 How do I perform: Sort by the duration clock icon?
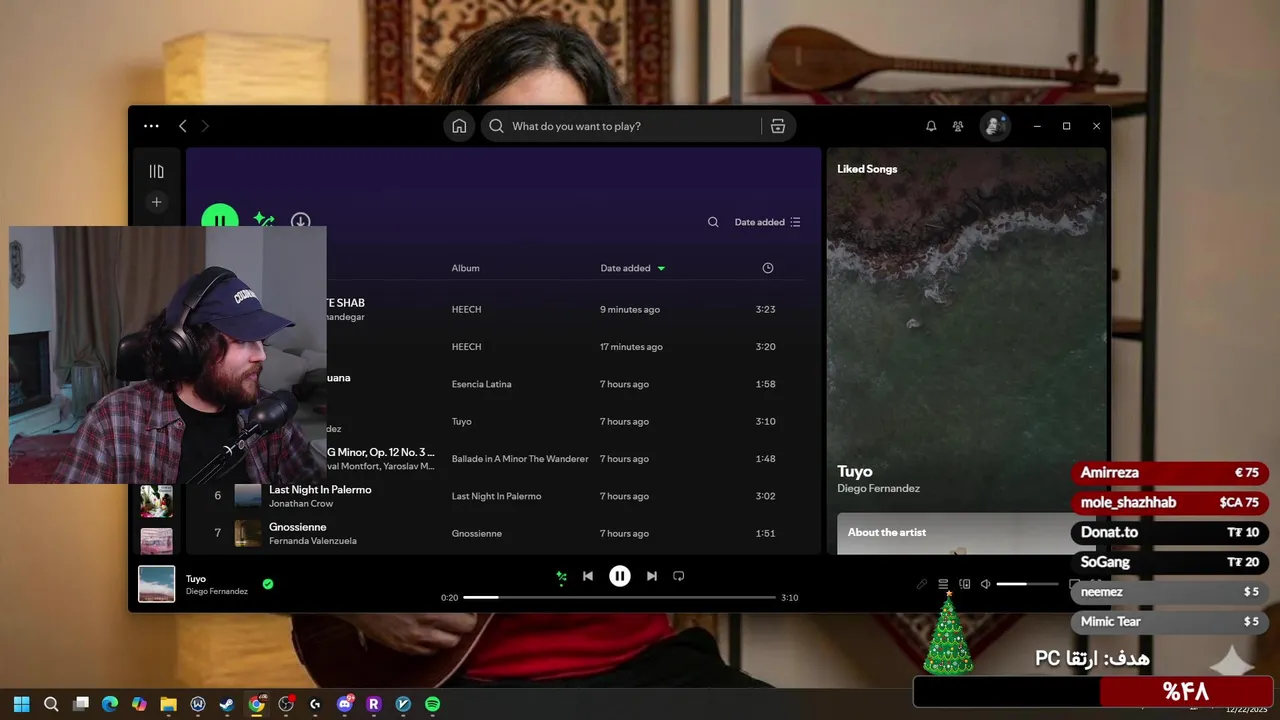(x=768, y=268)
